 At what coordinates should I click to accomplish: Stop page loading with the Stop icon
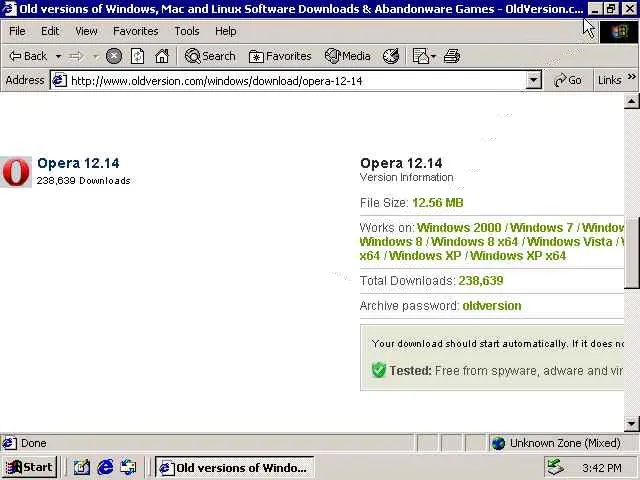click(x=114, y=56)
